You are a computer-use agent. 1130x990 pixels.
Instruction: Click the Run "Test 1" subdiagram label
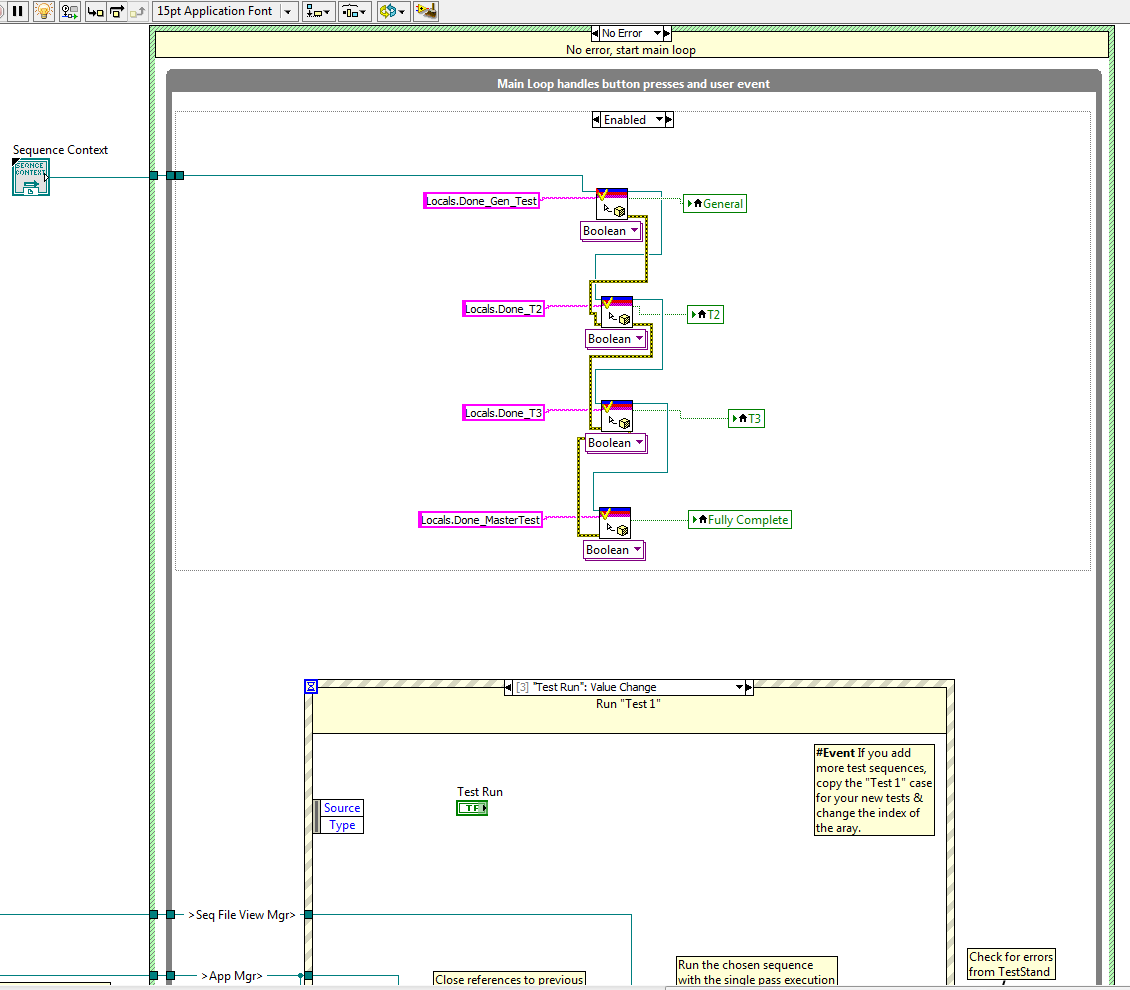[x=628, y=704]
